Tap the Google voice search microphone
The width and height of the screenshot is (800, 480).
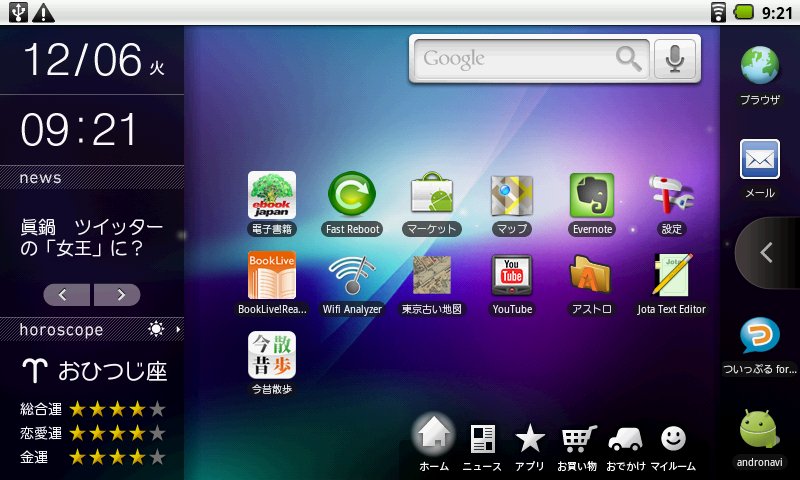pyautogui.click(x=675, y=59)
